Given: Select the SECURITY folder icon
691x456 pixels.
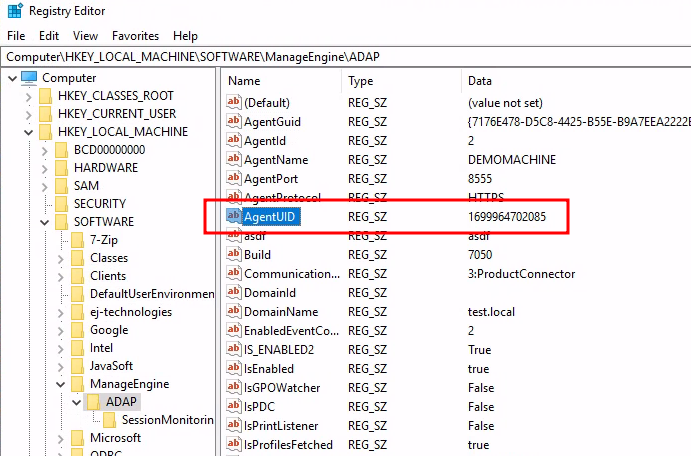Looking at the screenshot, I should (61, 204).
